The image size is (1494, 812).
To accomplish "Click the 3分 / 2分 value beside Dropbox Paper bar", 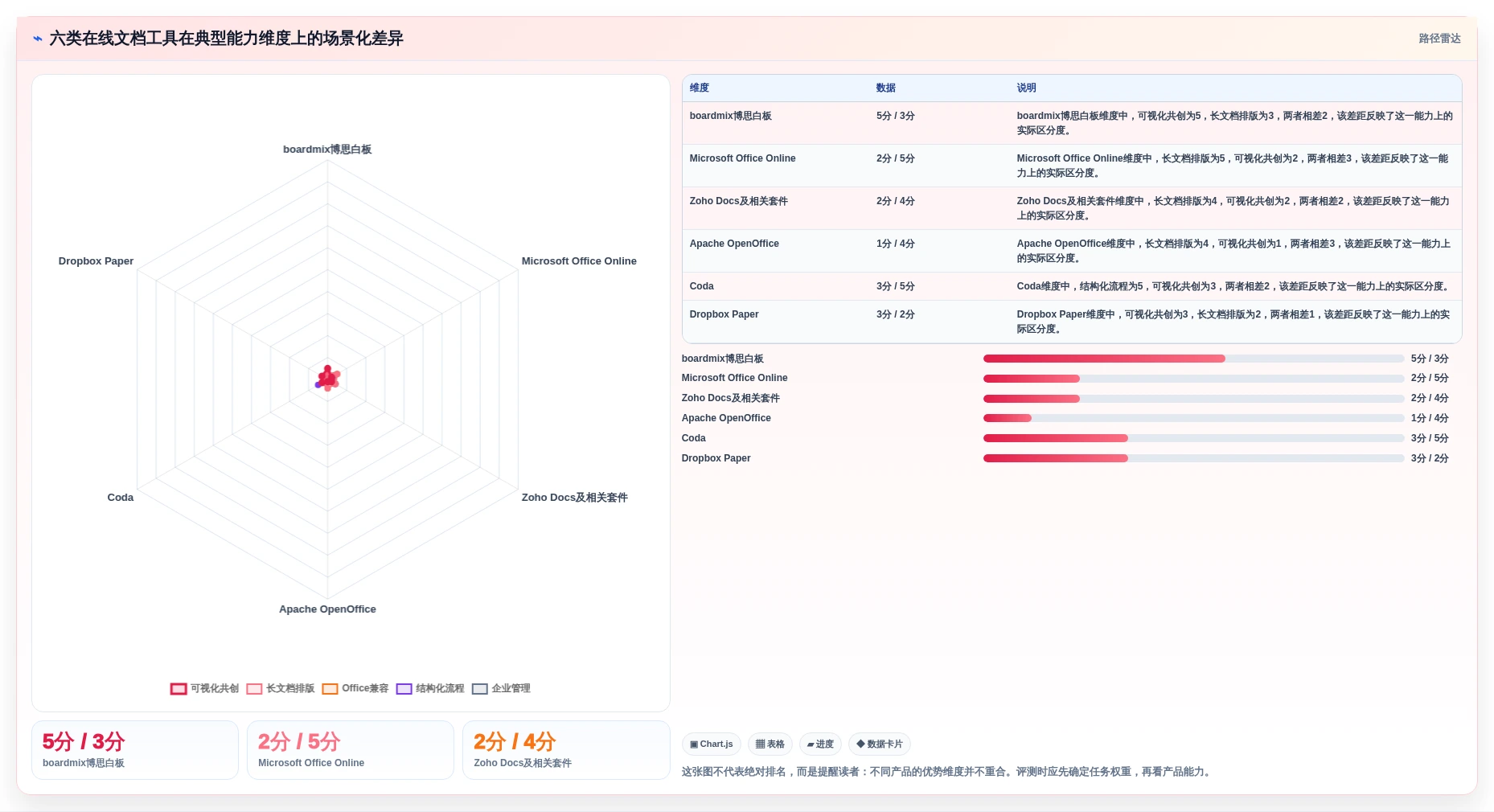I will (x=1430, y=458).
